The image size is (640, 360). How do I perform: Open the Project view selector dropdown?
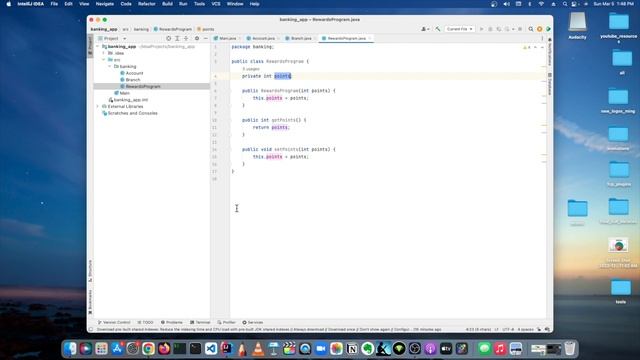(x=112, y=38)
